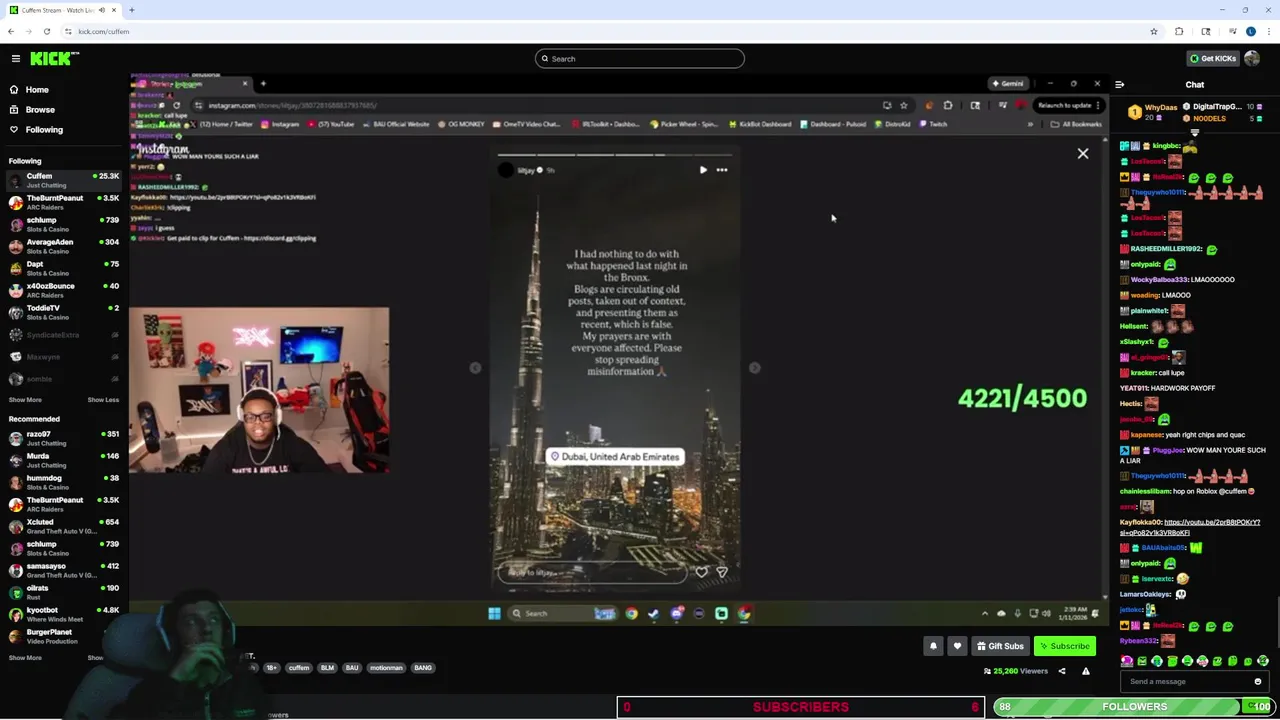This screenshot has width=1280, height=720.
Task: Click the first quick emote in chat row
Action: click(1127, 661)
